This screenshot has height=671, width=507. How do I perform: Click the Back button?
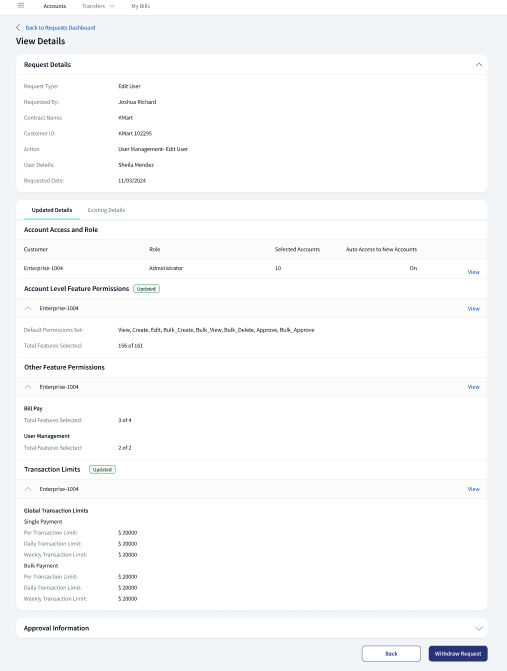(x=391, y=653)
